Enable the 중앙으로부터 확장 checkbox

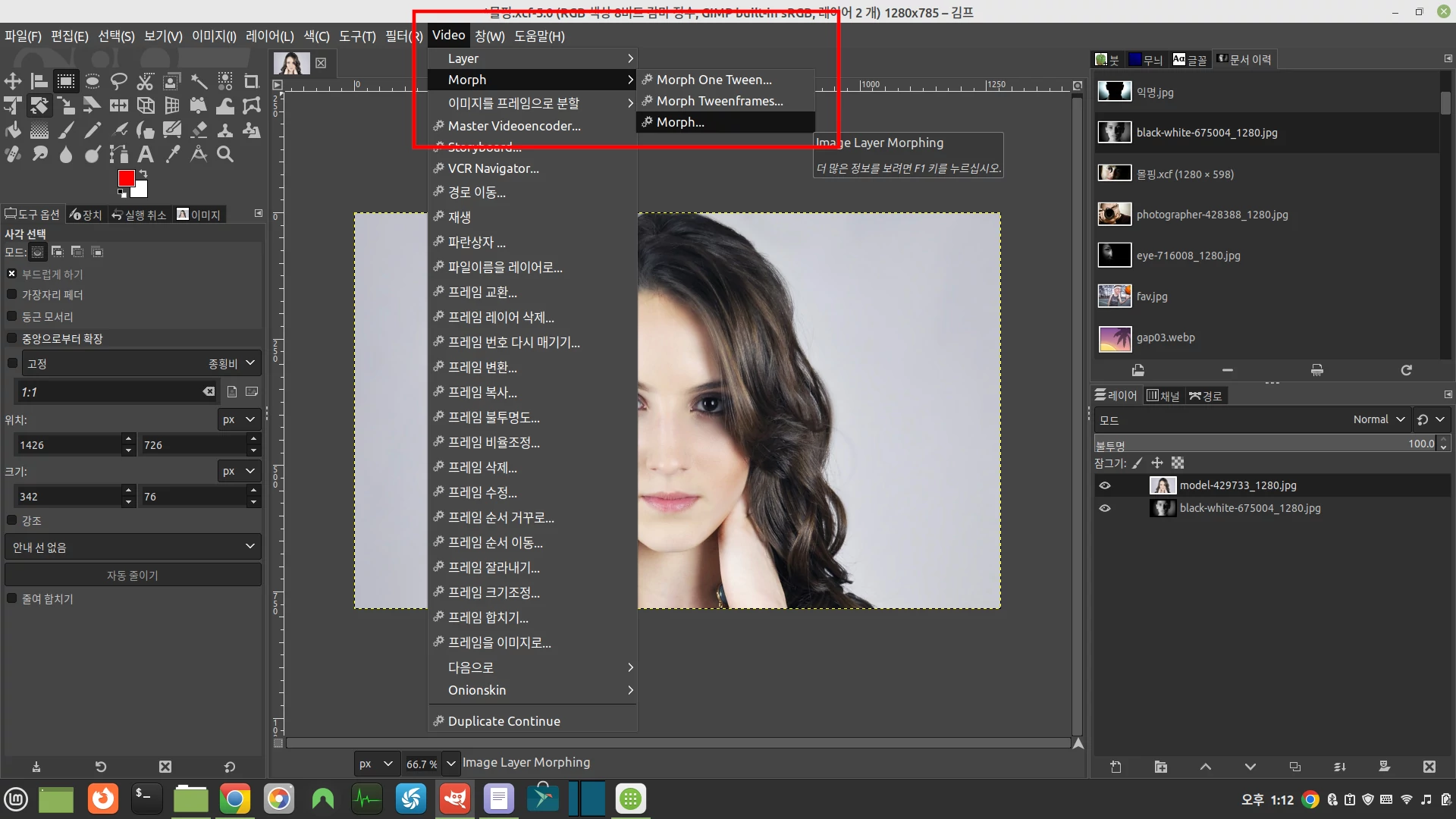pos(11,338)
